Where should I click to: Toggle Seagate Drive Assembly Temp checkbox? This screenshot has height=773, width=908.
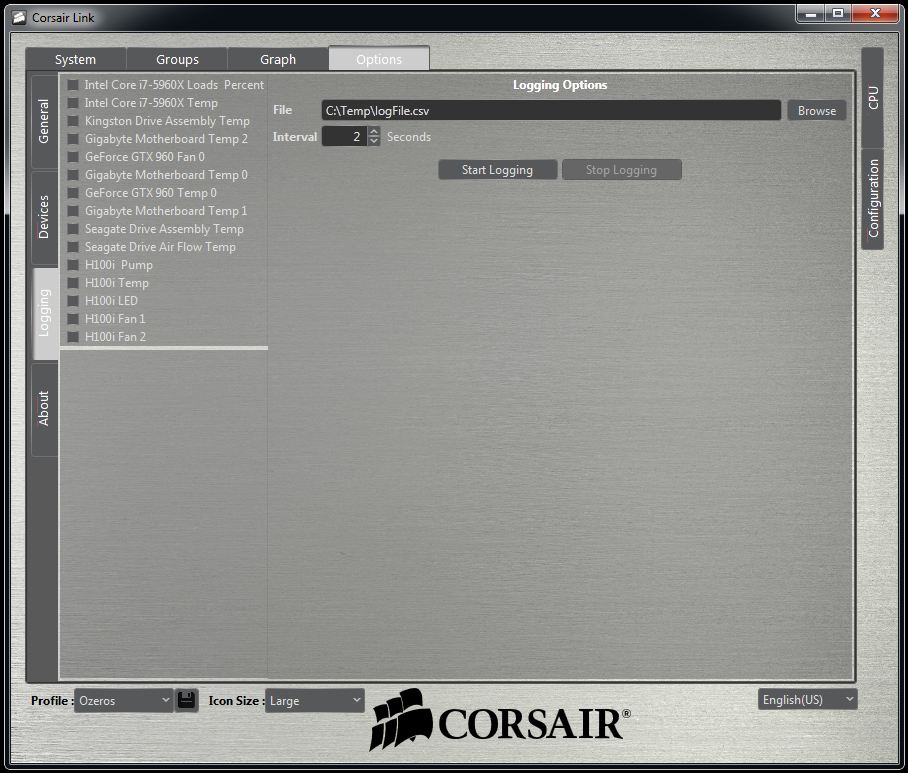point(73,229)
